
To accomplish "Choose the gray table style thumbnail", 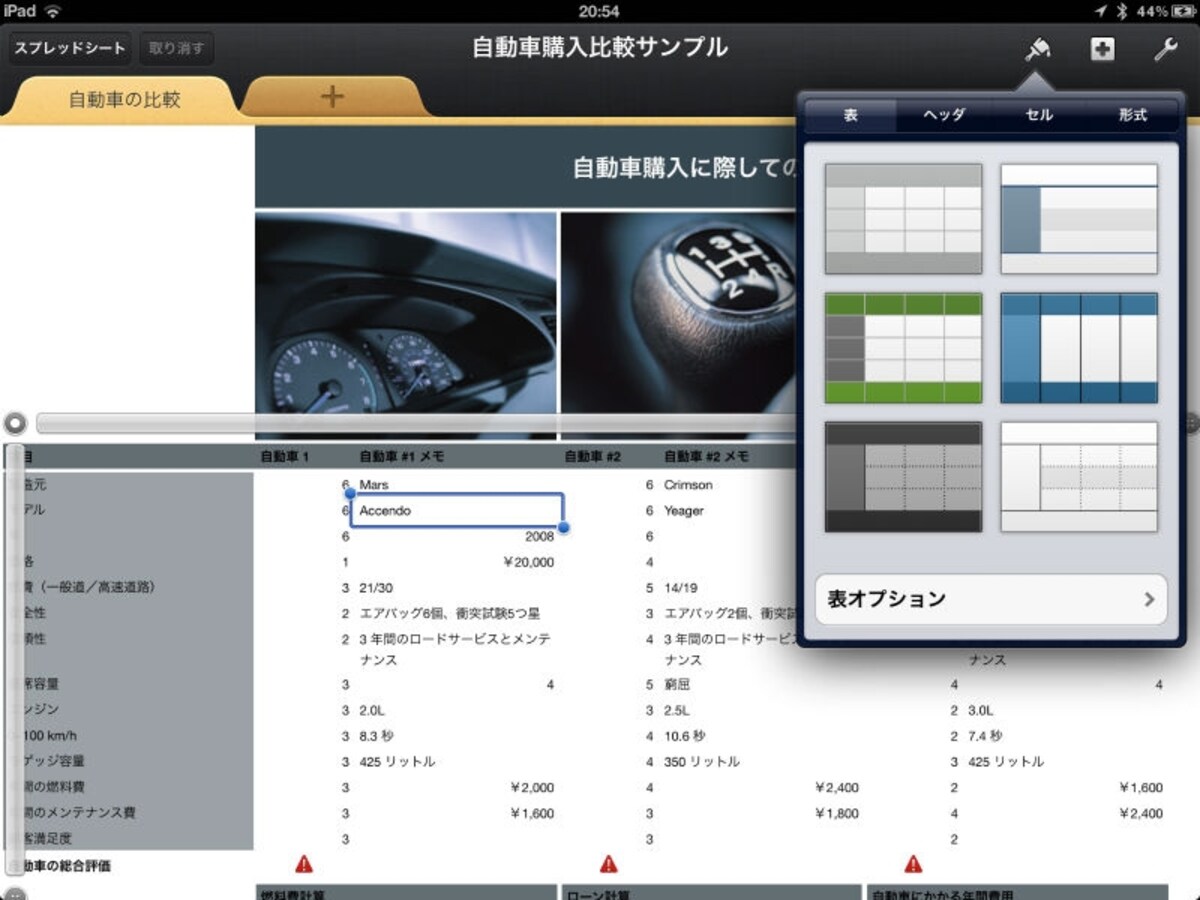I will coord(903,219).
